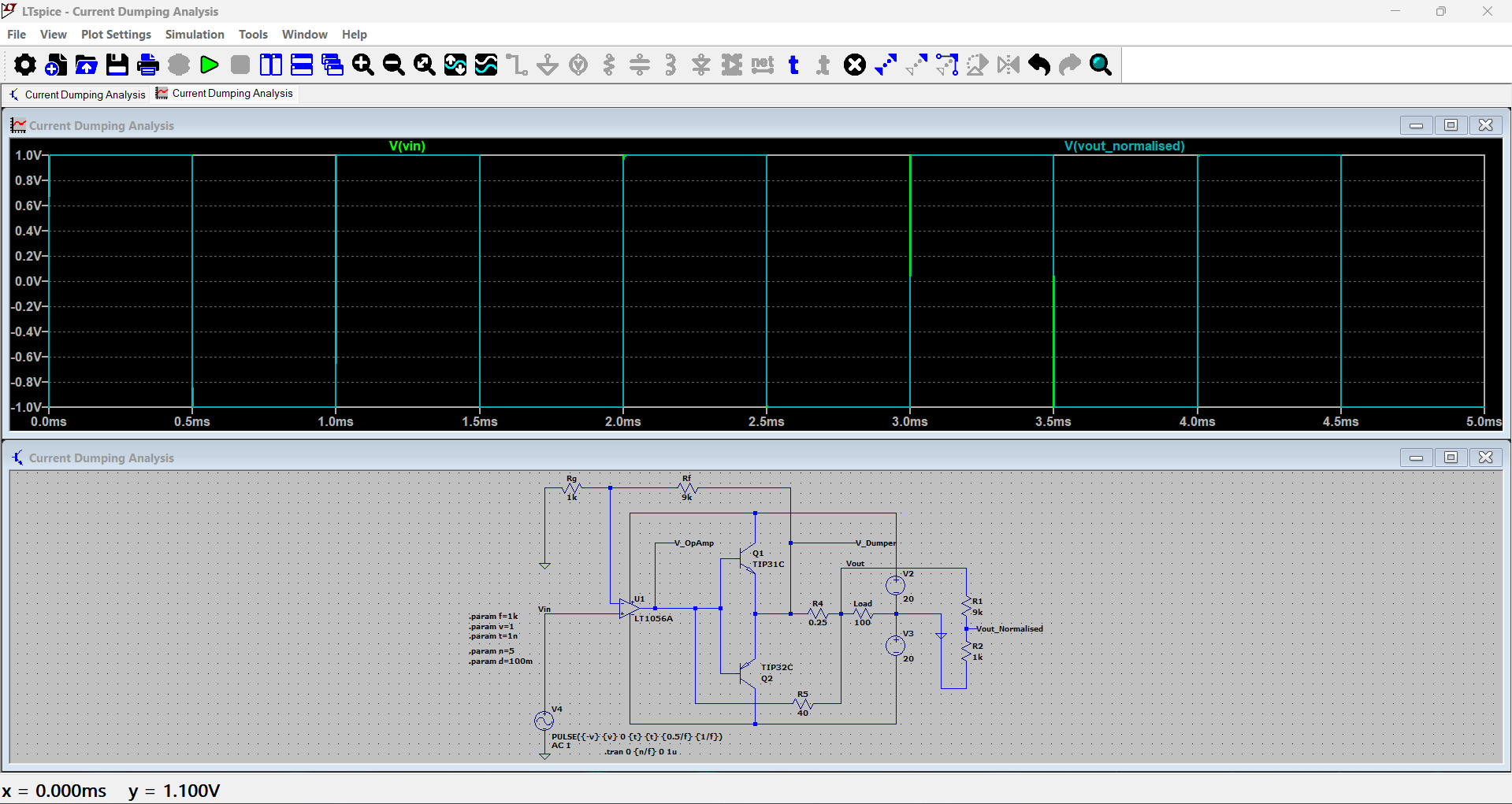Open the pick visible traces icon
Screen dimensions: 1512x804
pyautogui.click(x=486, y=65)
